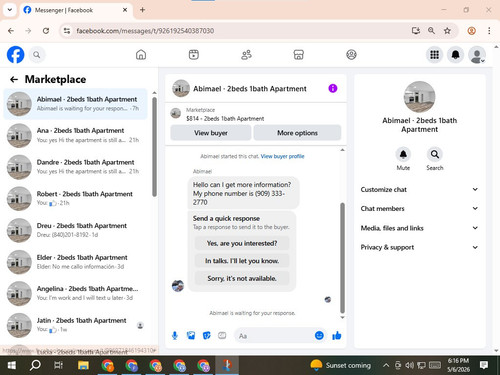Click the conversation list scrollbar

tap(154, 147)
